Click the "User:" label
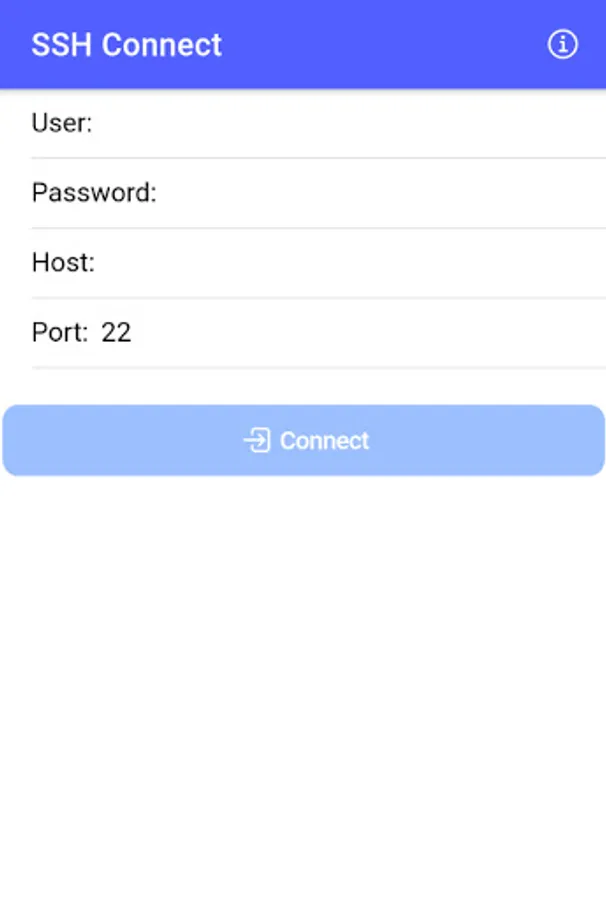 [62, 123]
